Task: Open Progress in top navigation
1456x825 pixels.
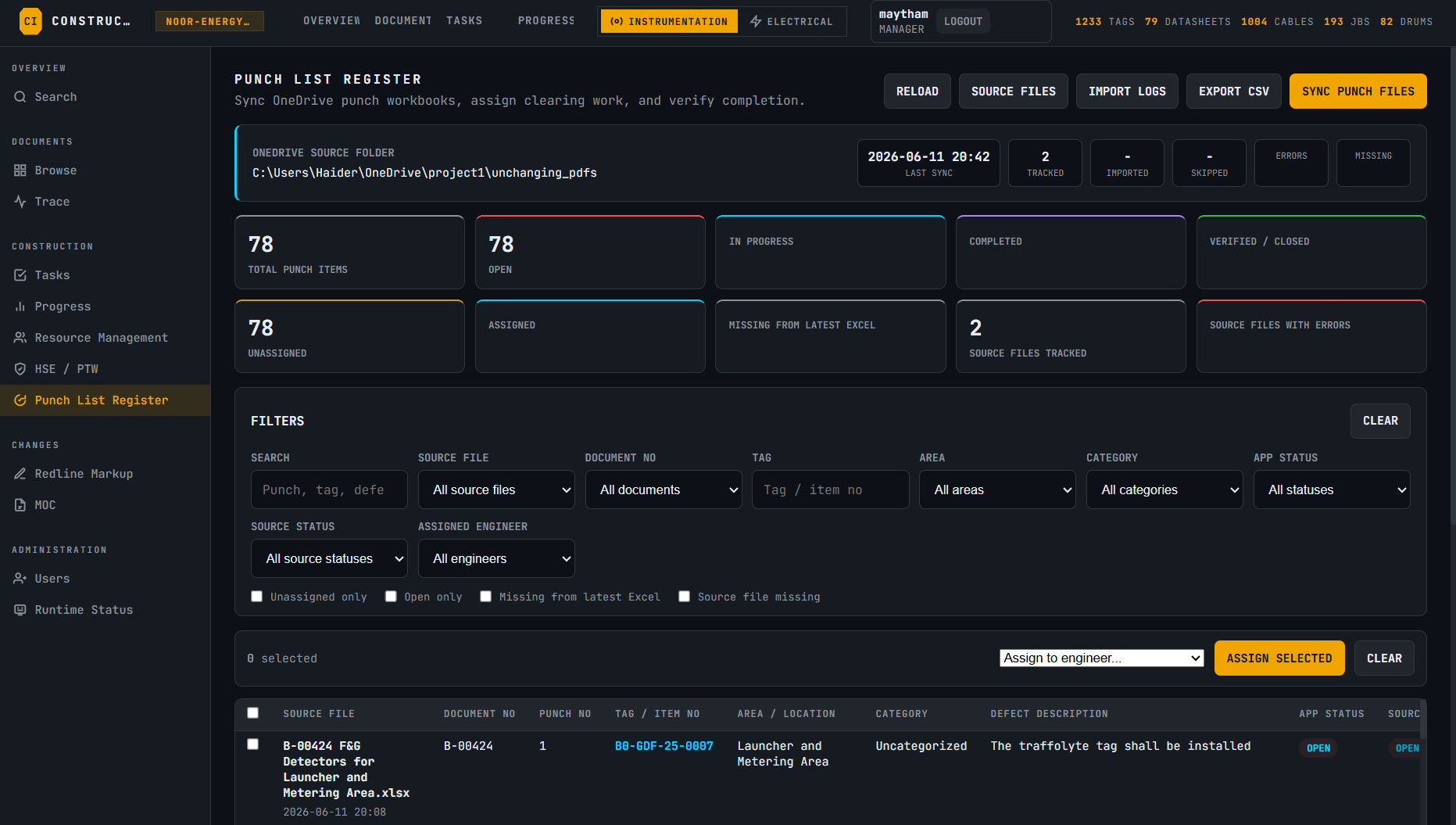Action: click(546, 21)
